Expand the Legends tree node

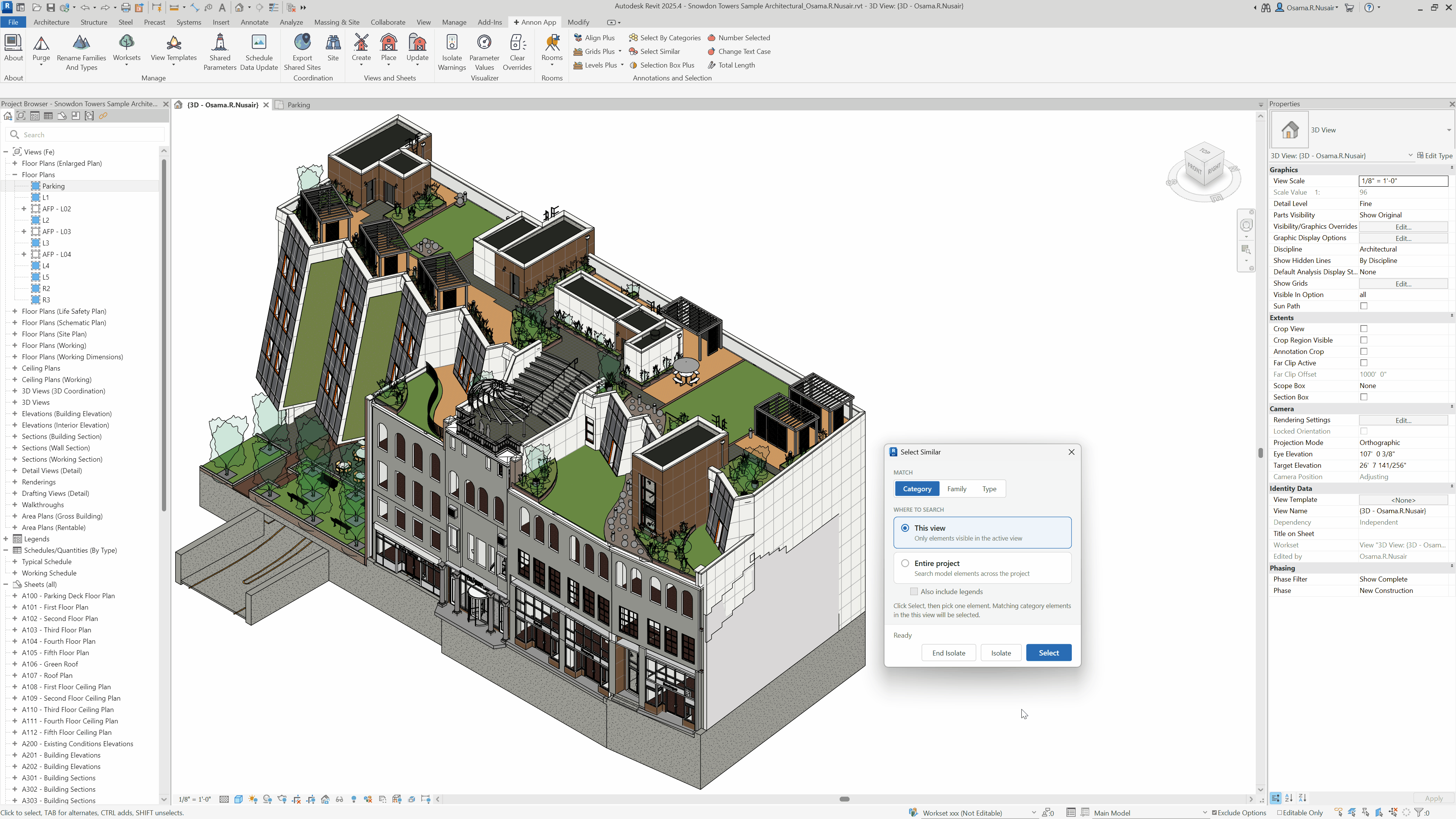tap(6, 539)
